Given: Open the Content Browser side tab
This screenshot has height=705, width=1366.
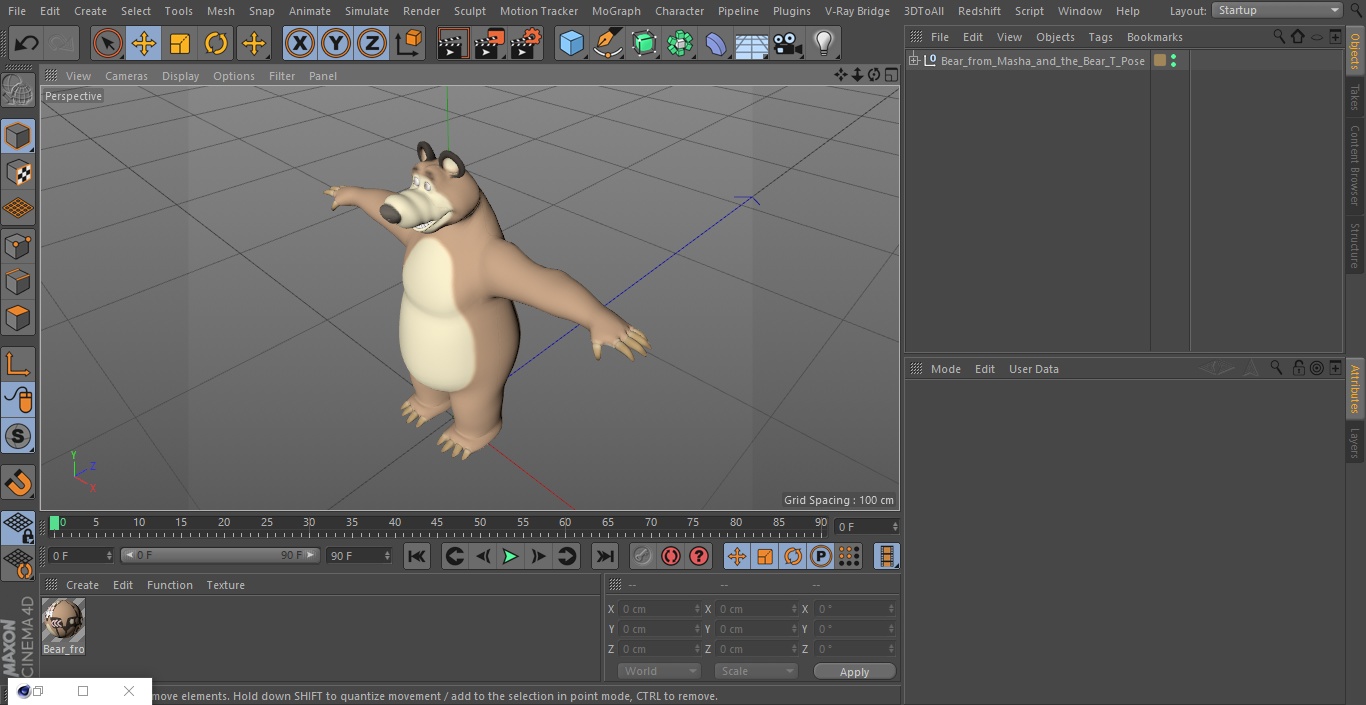Looking at the screenshot, I should click(x=1355, y=165).
